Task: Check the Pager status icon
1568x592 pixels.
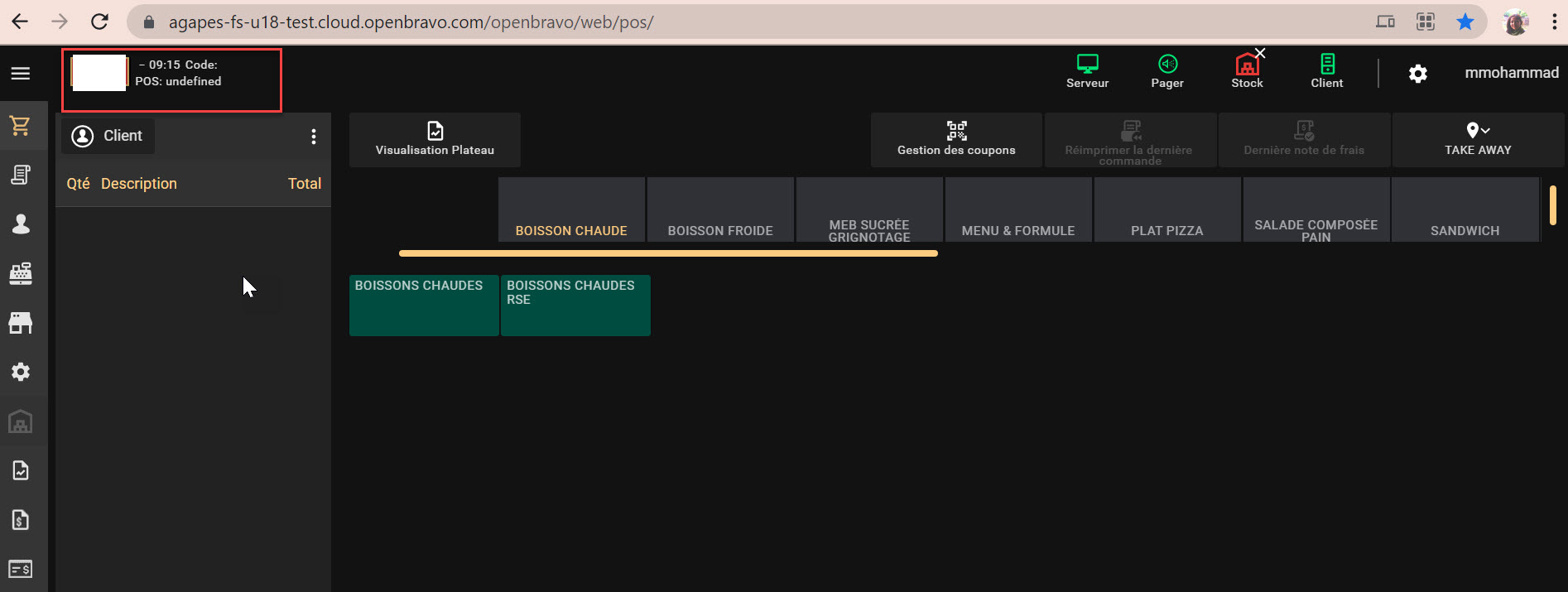Action: (1167, 71)
